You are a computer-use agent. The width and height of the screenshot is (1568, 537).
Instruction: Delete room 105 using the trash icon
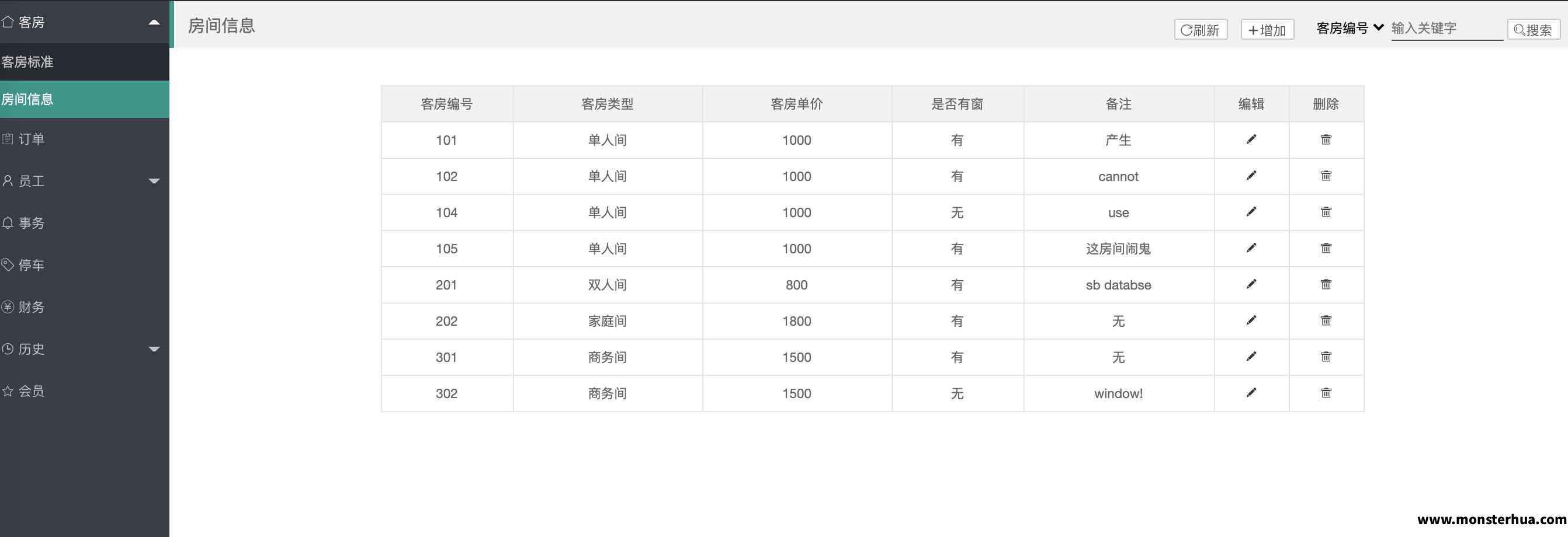[x=1326, y=248]
